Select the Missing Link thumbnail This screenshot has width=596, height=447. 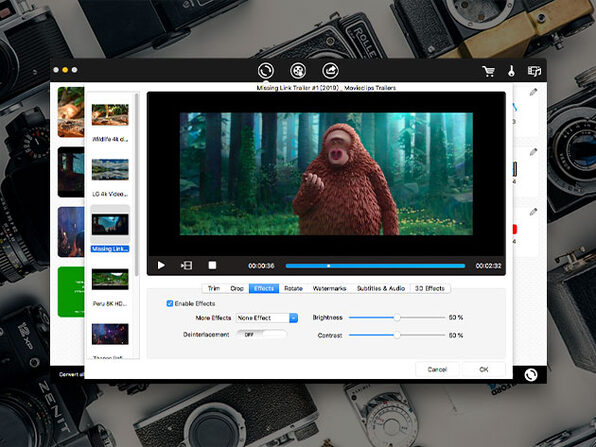(110, 224)
